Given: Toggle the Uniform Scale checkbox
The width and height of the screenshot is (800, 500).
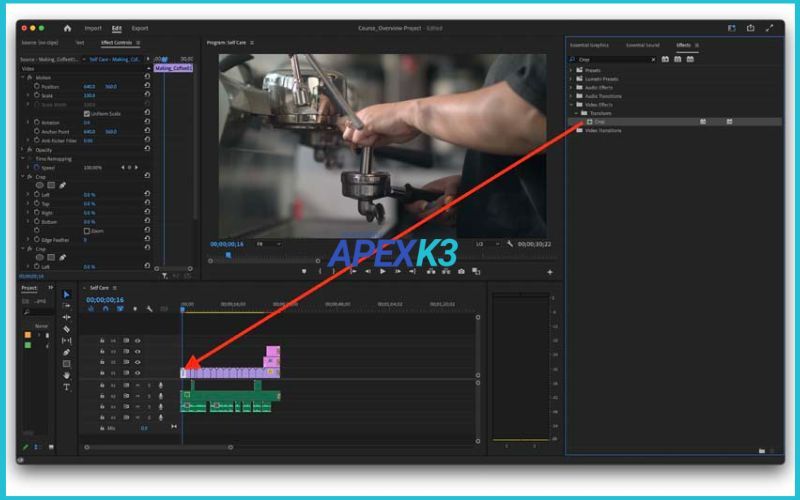Looking at the screenshot, I should (x=87, y=113).
